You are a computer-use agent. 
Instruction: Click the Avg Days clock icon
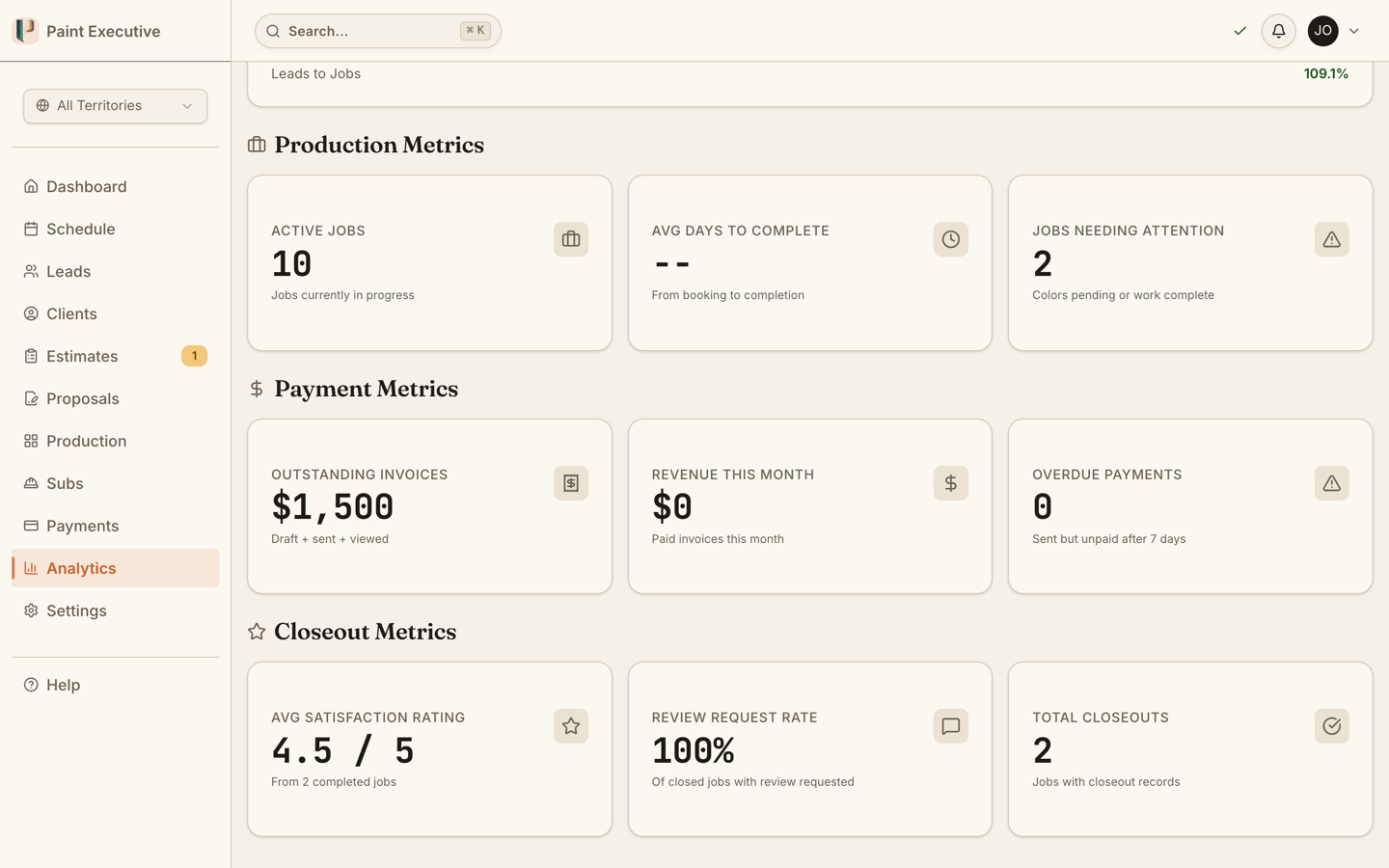coord(951,239)
